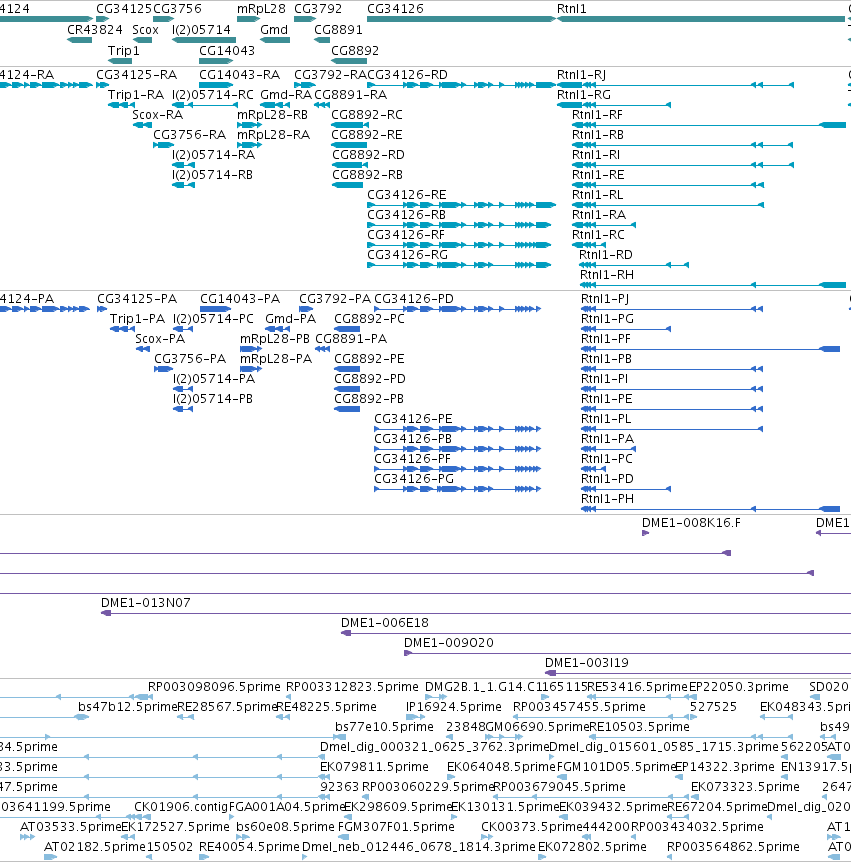Click transcript Rtnl1-RD label
The image size is (851, 862).
[606, 255]
